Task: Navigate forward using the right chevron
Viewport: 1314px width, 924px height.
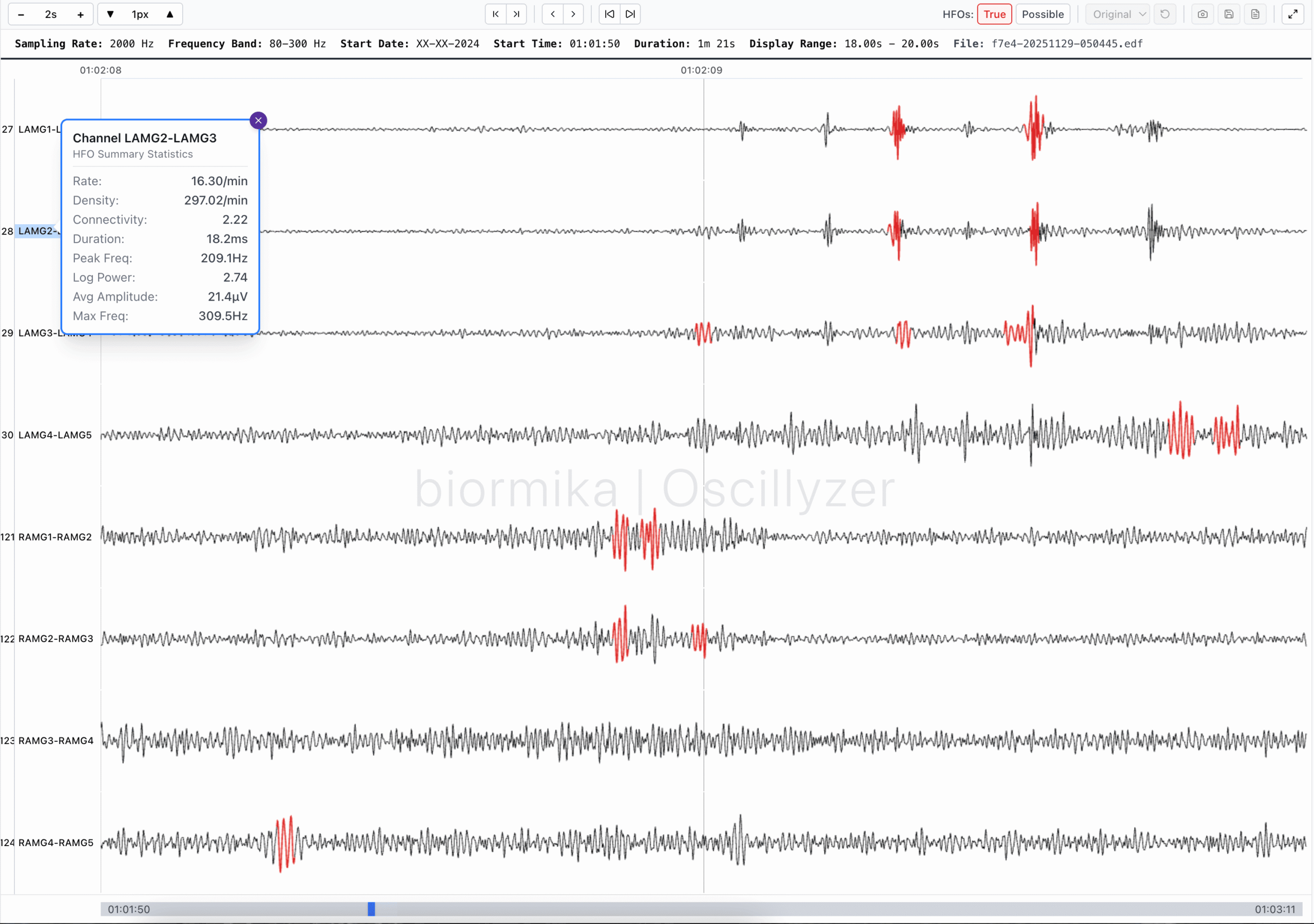Action: 573,14
